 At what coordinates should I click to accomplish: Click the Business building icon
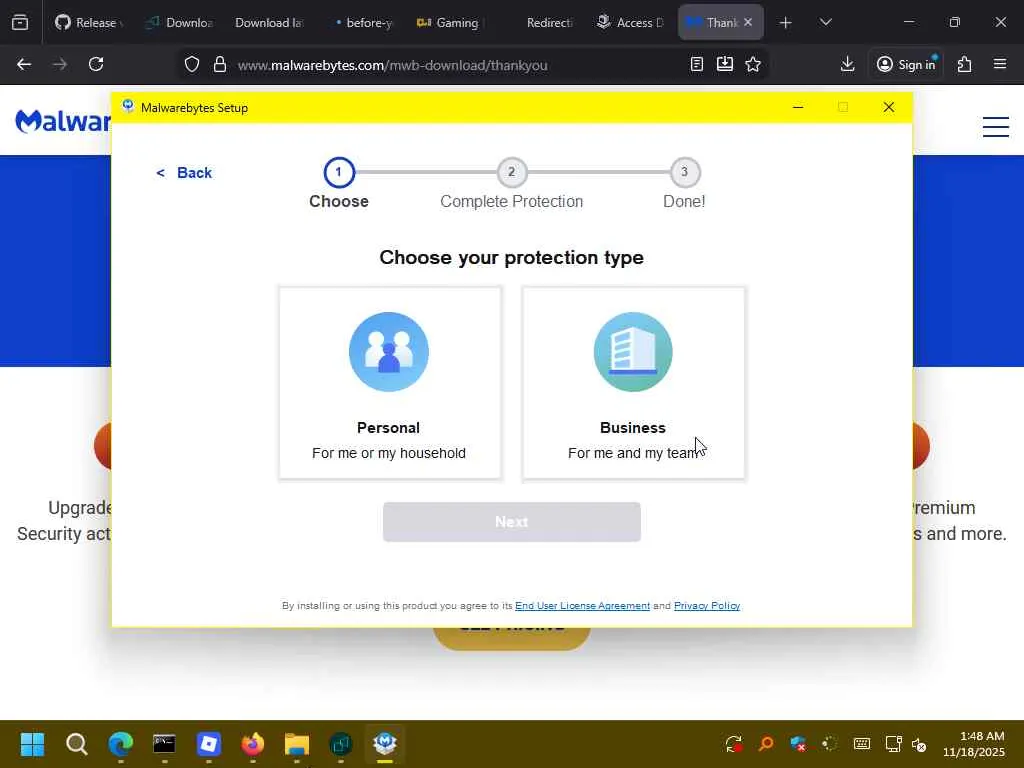(633, 351)
